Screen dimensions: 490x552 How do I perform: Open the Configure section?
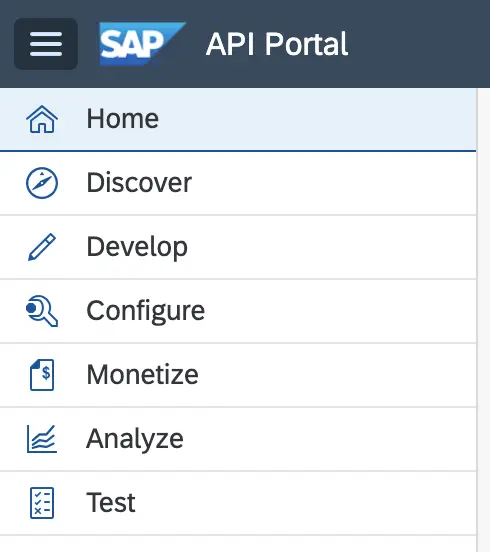click(238, 312)
